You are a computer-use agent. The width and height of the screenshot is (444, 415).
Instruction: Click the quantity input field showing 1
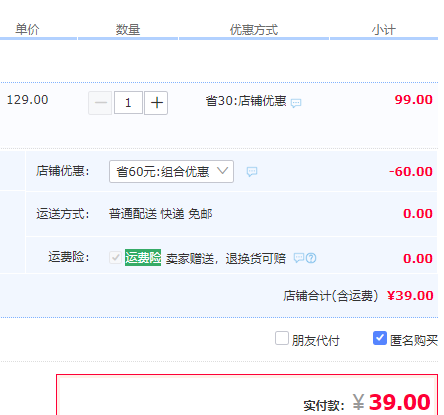pos(128,103)
